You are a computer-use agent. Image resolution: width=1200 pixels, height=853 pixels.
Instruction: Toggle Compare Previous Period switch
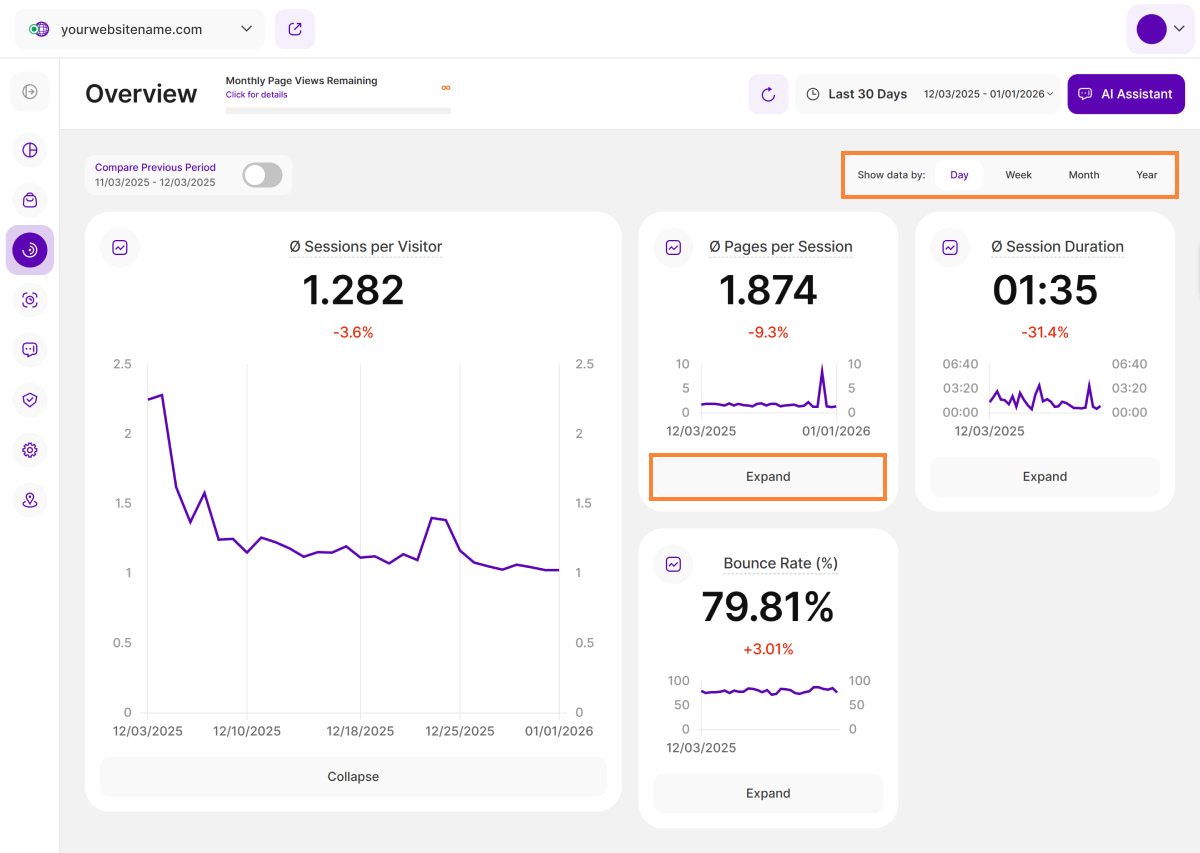pos(262,175)
